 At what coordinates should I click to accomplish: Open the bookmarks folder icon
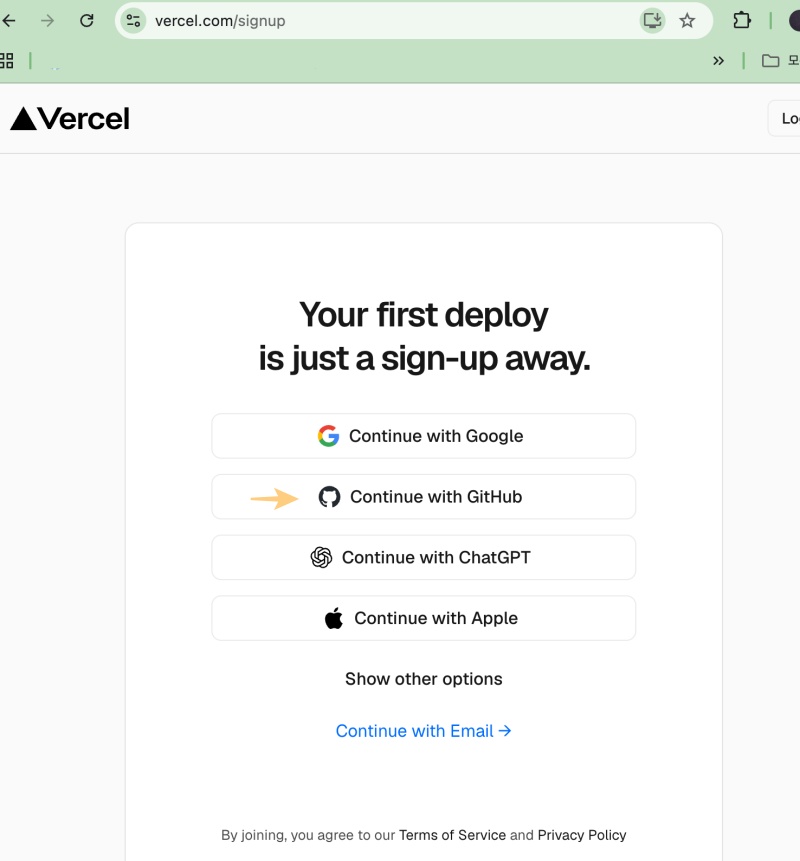tap(770, 60)
